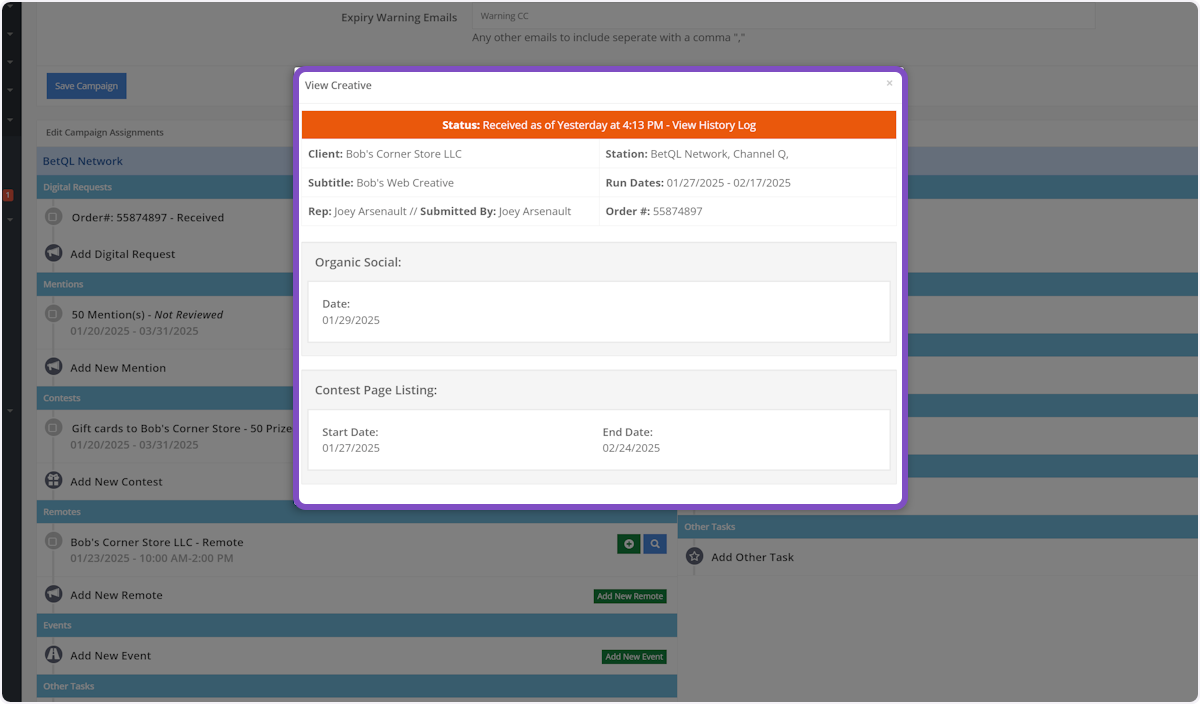This screenshot has width=1200, height=704.
Task: Click the red notification badge in the left sidebar
Action: 8,195
